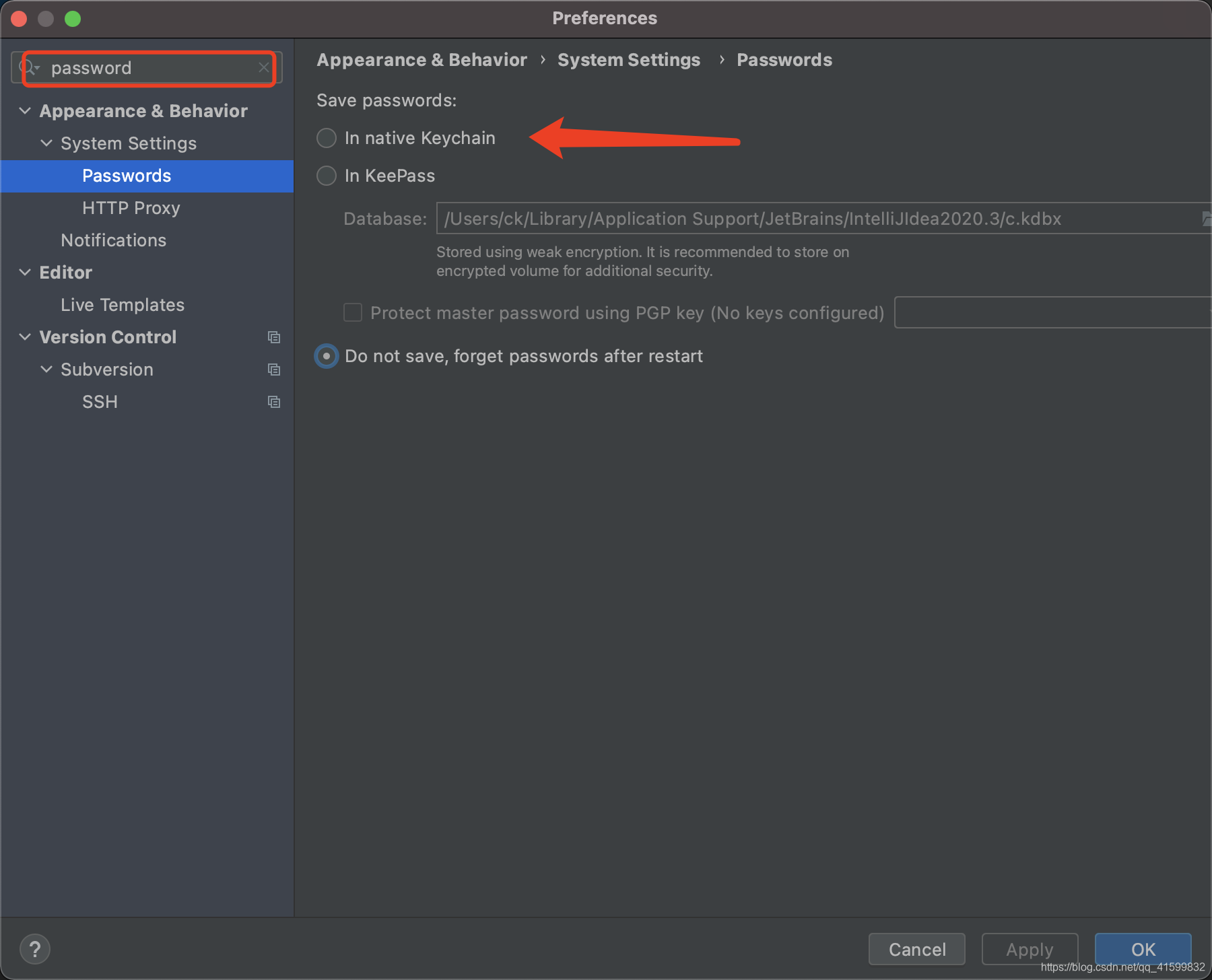Collapse the Subversion tree node
Viewport: 1212px width, 980px height.
[46, 369]
